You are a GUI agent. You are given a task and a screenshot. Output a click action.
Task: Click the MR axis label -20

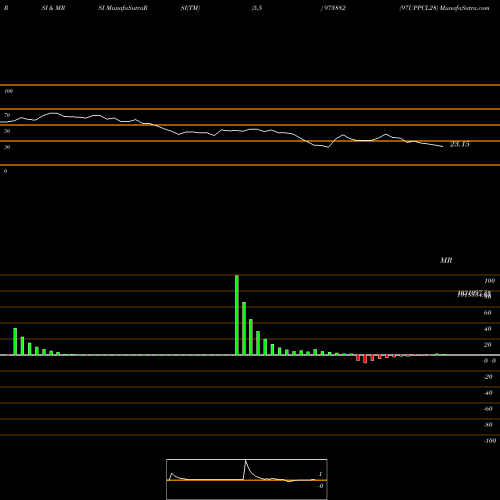click(x=488, y=377)
